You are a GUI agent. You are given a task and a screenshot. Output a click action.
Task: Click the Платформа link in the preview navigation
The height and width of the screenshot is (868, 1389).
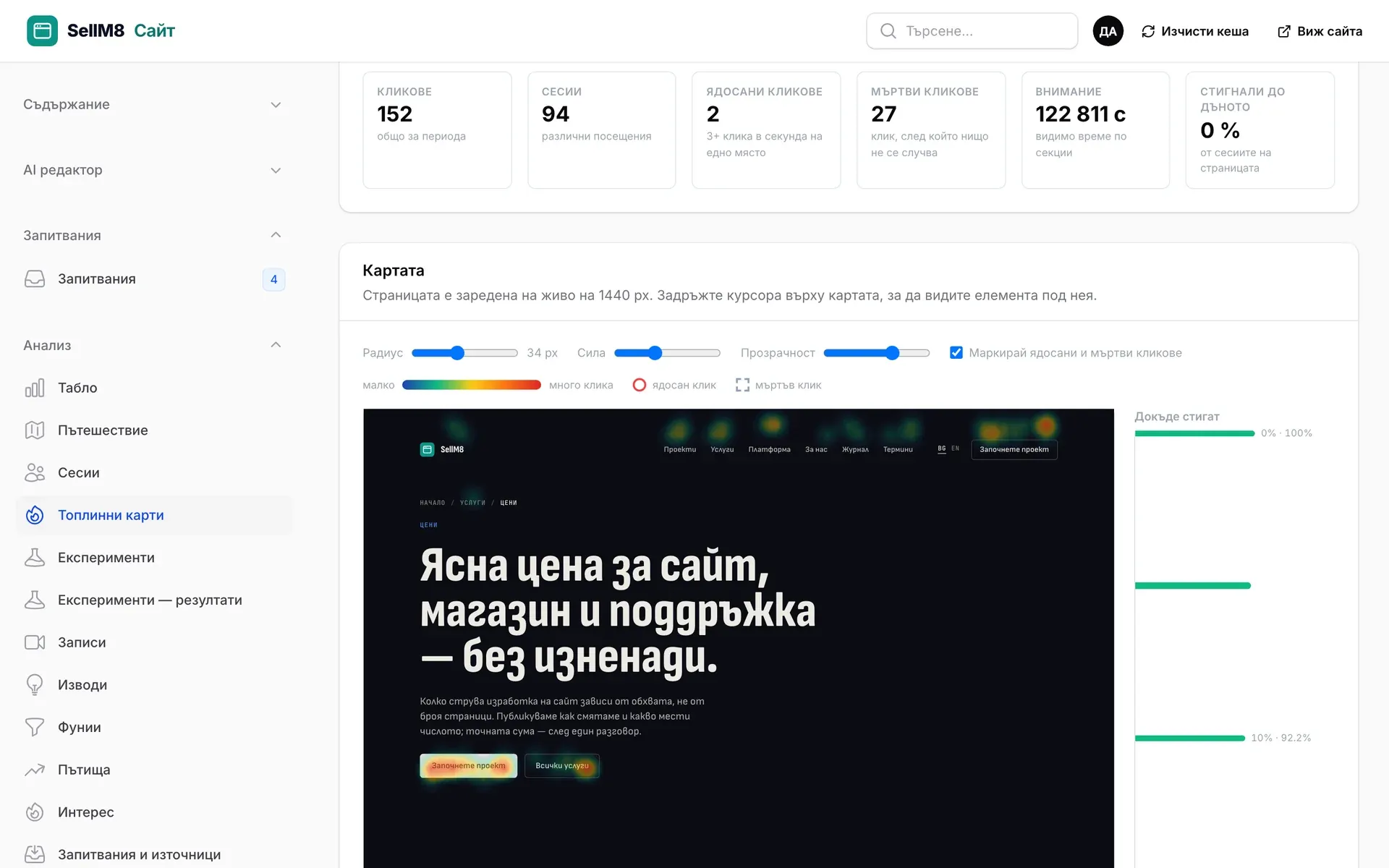[x=769, y=449]
